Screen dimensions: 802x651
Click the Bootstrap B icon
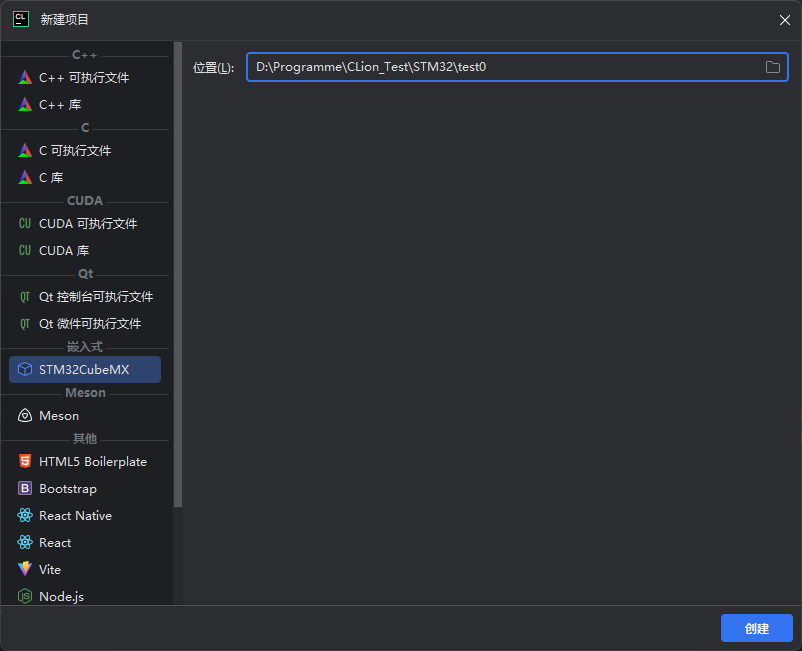click(x=25, y=488)
